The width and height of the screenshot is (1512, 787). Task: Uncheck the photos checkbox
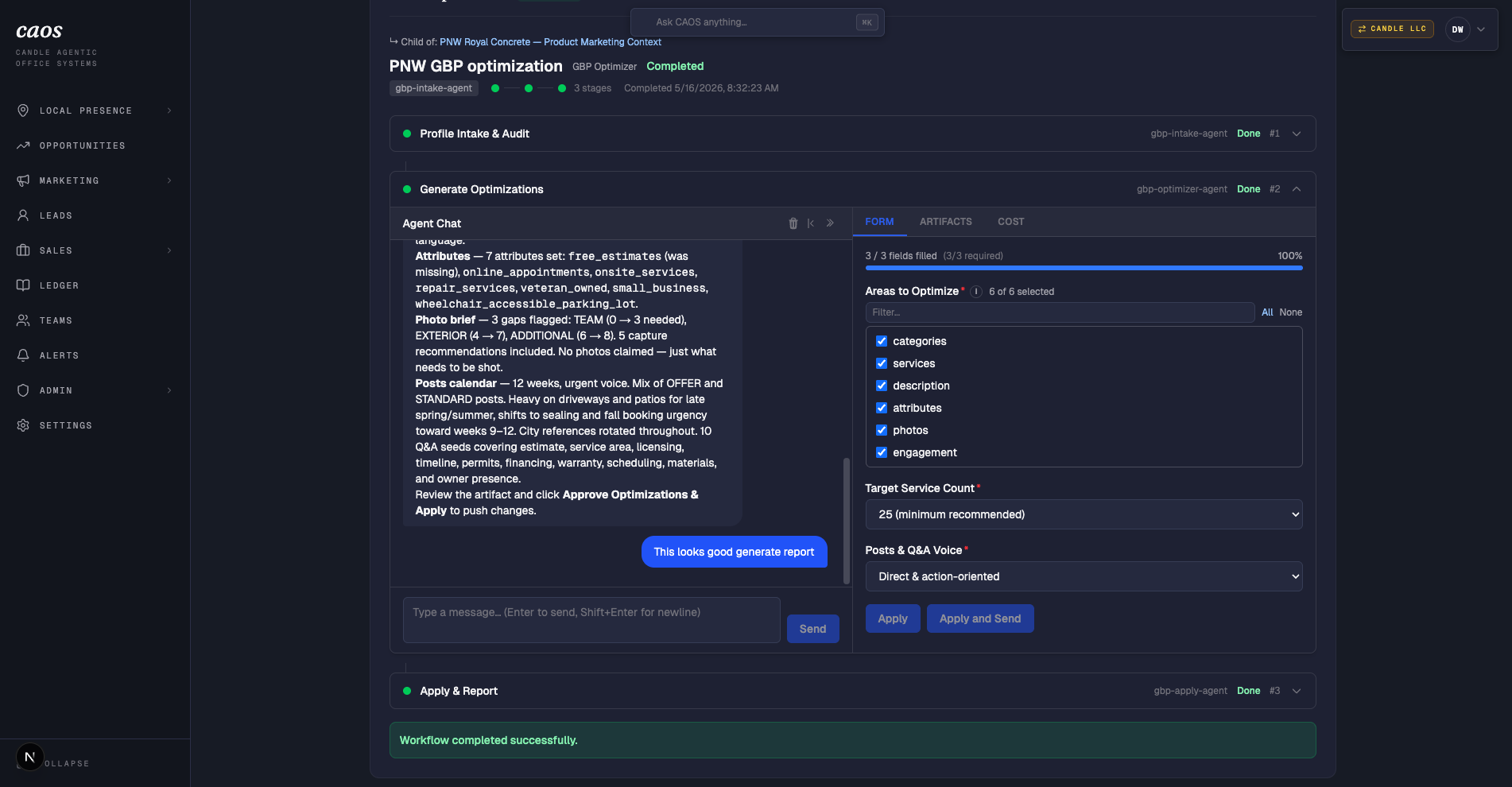point(882,430)
